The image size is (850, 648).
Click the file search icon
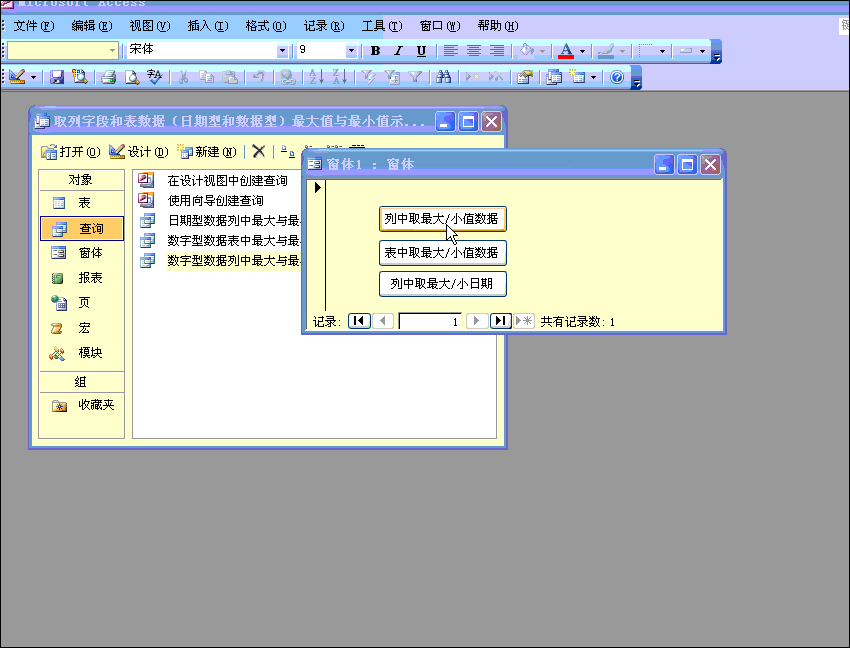click(x=80, y=78)
